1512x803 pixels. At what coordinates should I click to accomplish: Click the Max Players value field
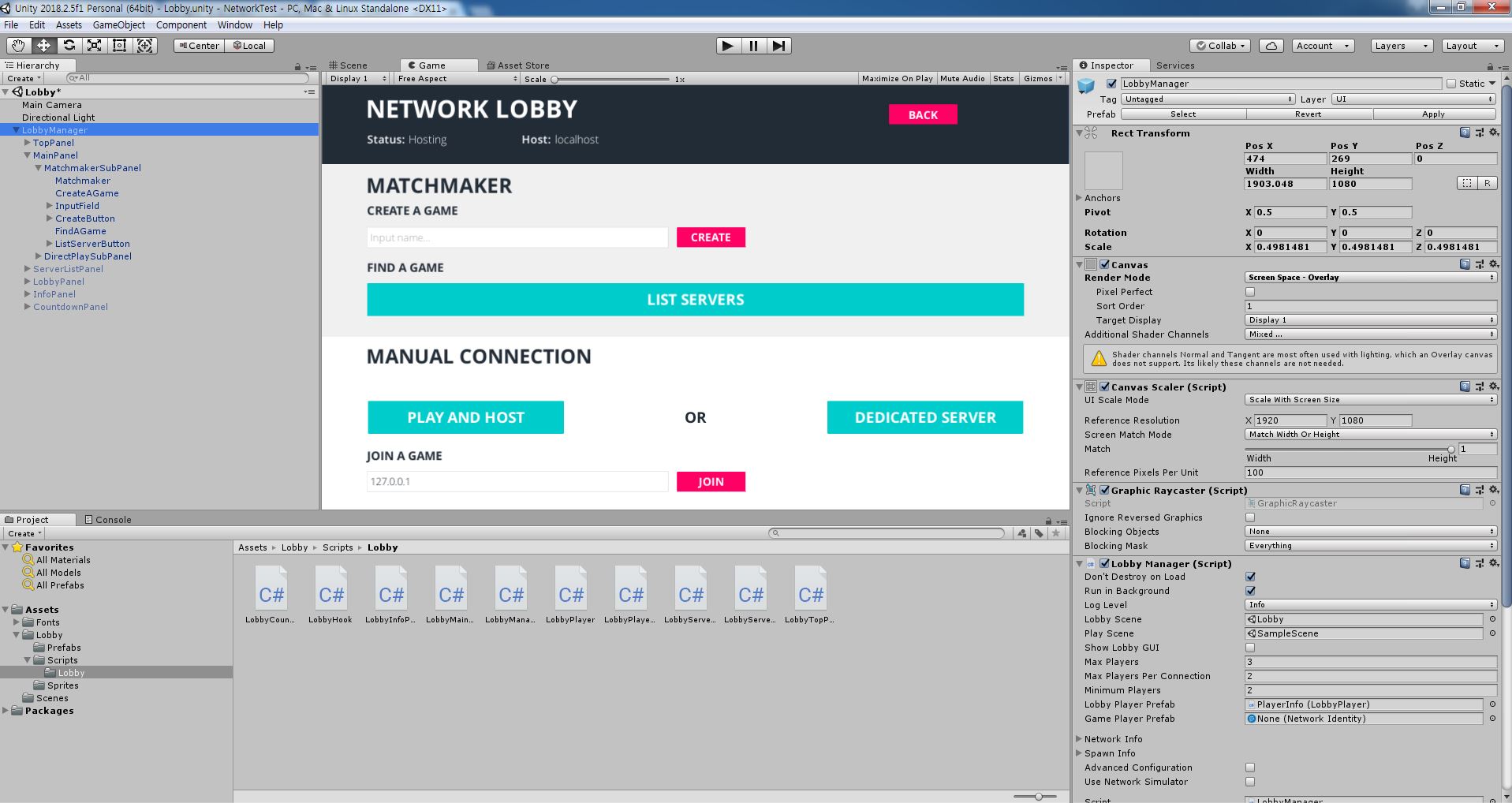(x=1370, y=662)
